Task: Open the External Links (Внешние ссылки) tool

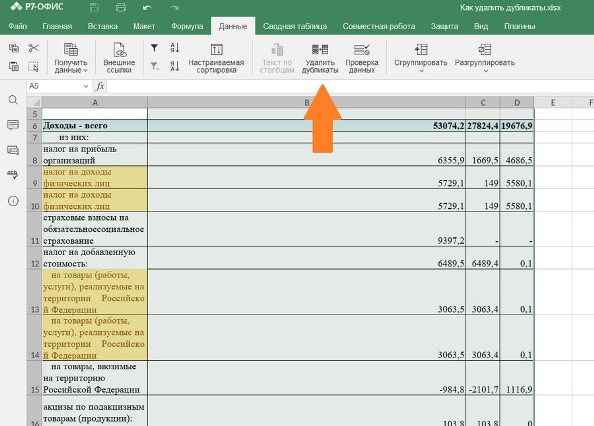Action: [119, 58]
